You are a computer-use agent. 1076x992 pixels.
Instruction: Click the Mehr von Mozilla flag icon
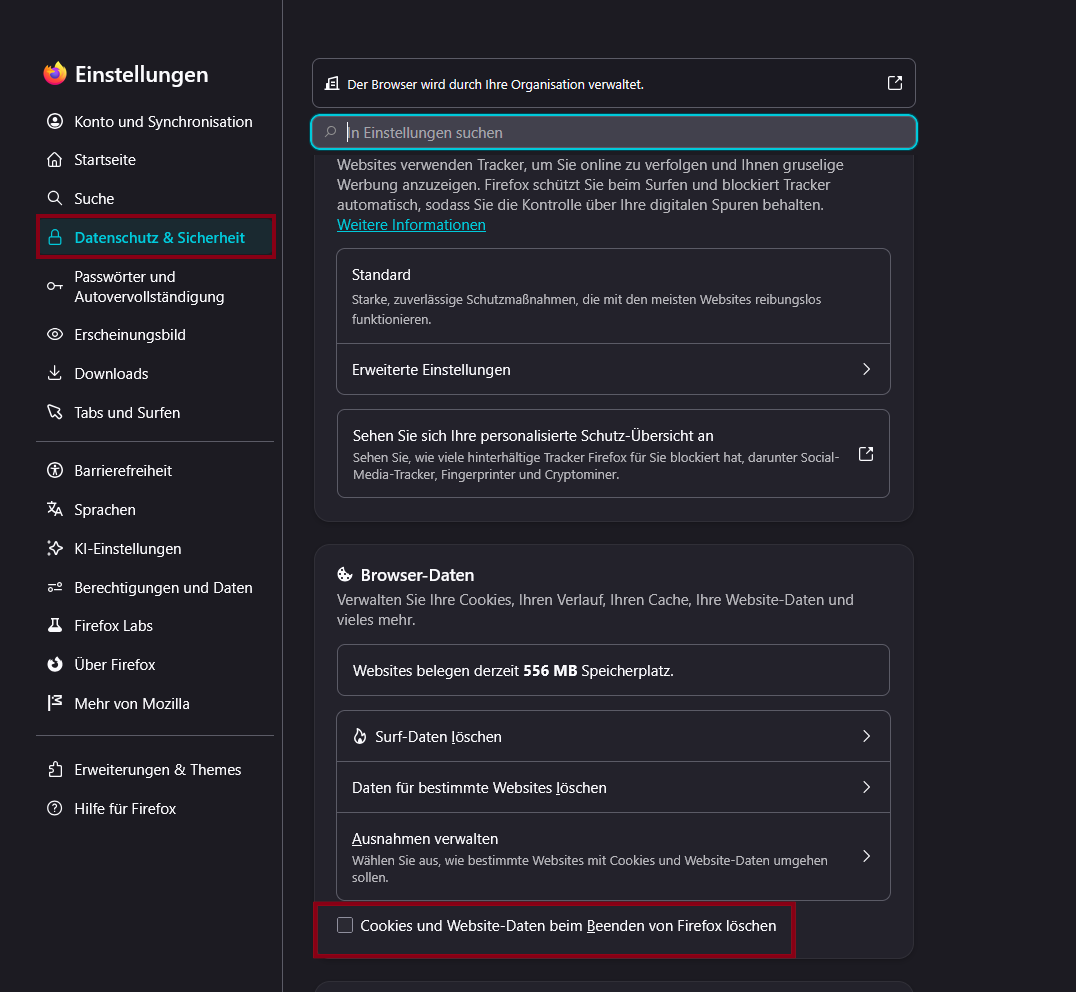coord(55,703)
